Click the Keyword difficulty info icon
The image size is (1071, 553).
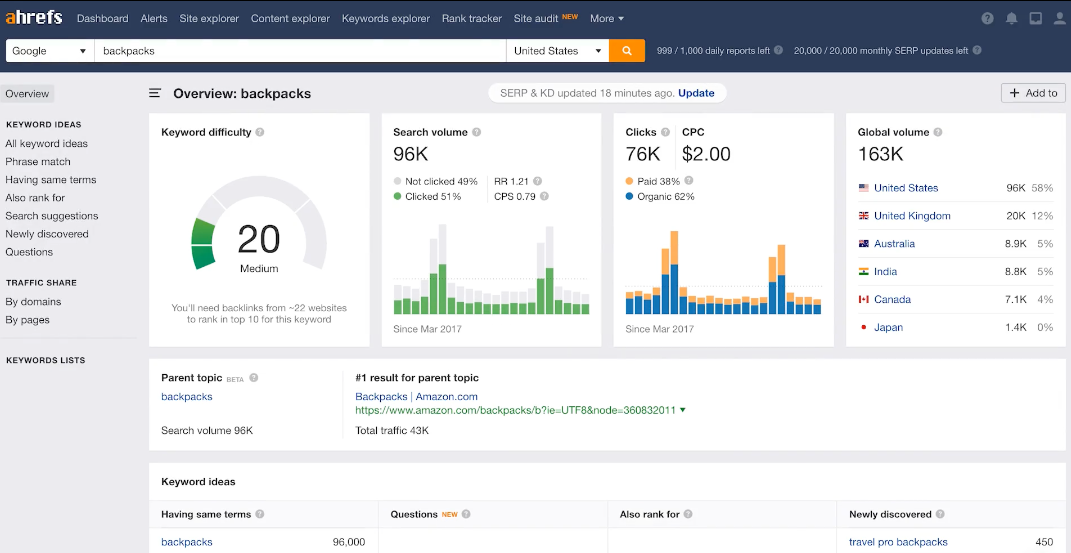(x=260, y=132)
